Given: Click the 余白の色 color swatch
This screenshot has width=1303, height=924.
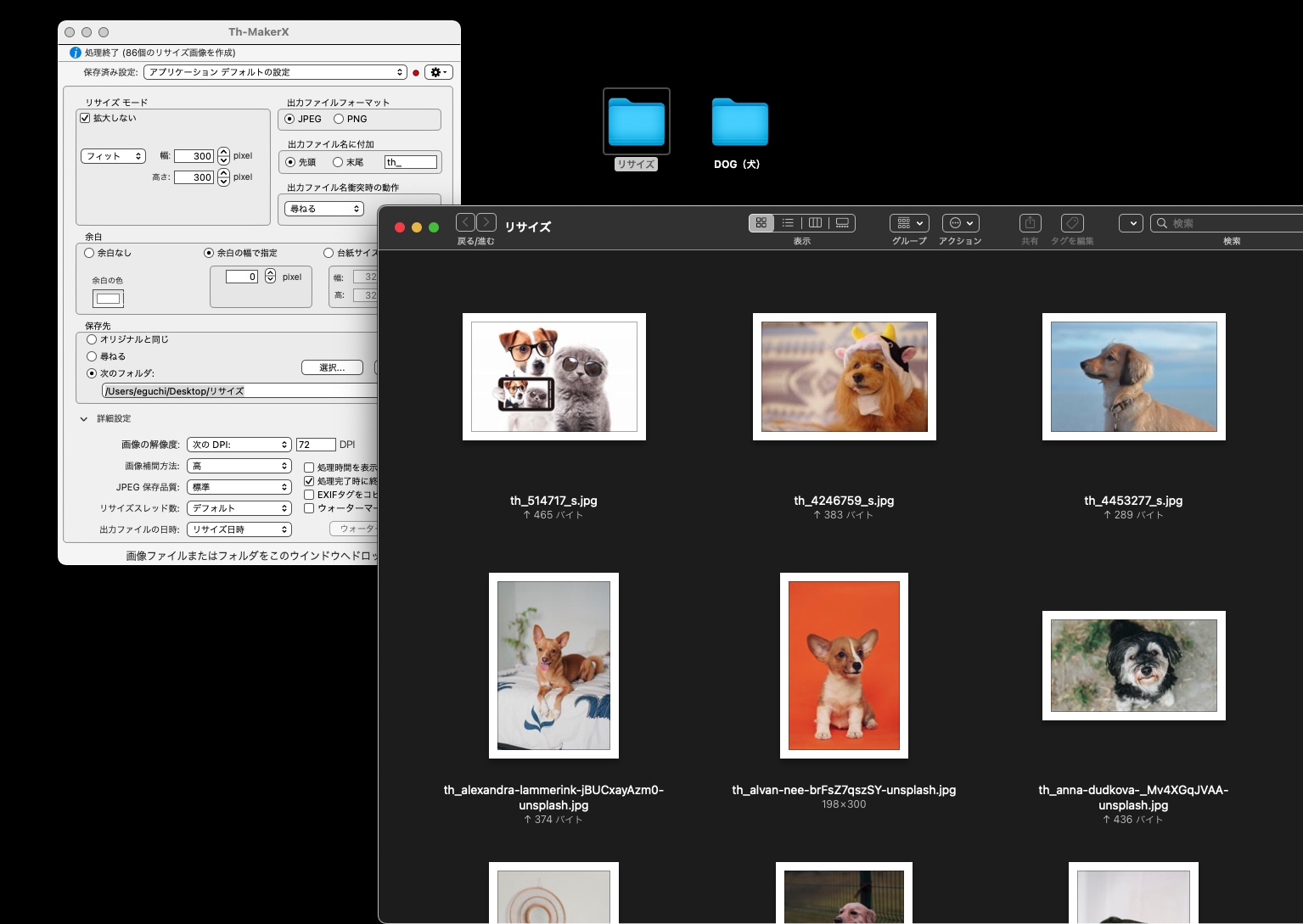Looking at the screenshot, I should tap(108, 299).
